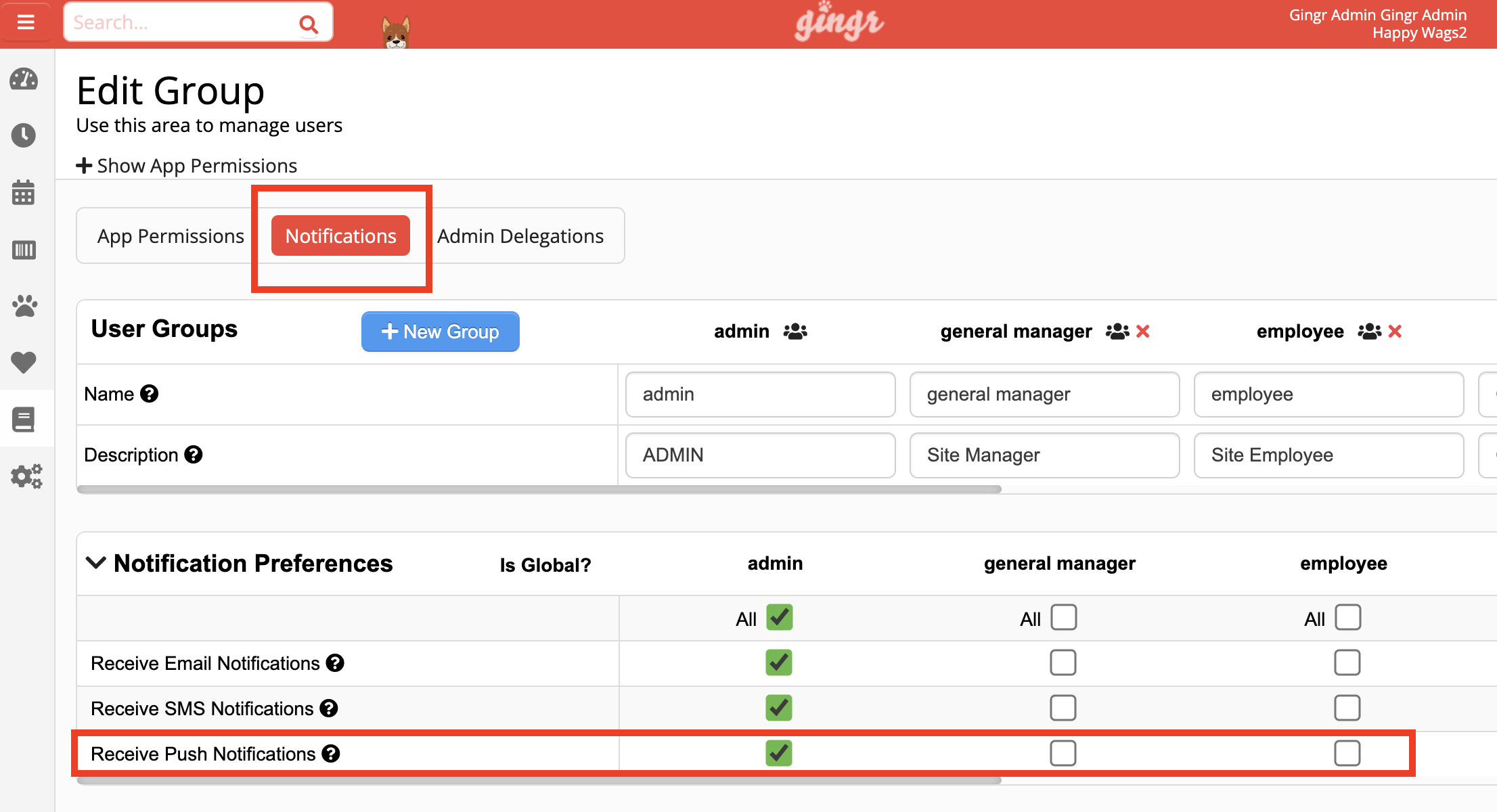Click the book icon in the left sidebar

[24, 420]
